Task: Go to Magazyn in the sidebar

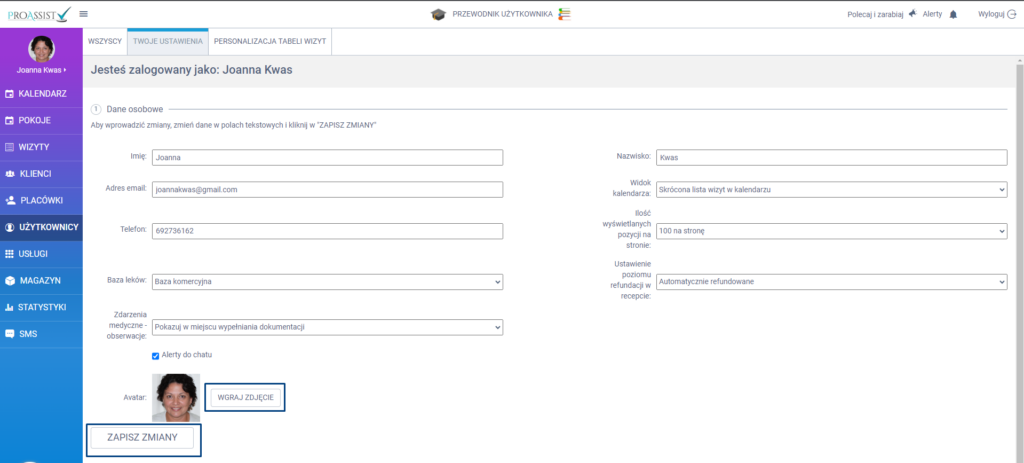Action: point(41,280)
